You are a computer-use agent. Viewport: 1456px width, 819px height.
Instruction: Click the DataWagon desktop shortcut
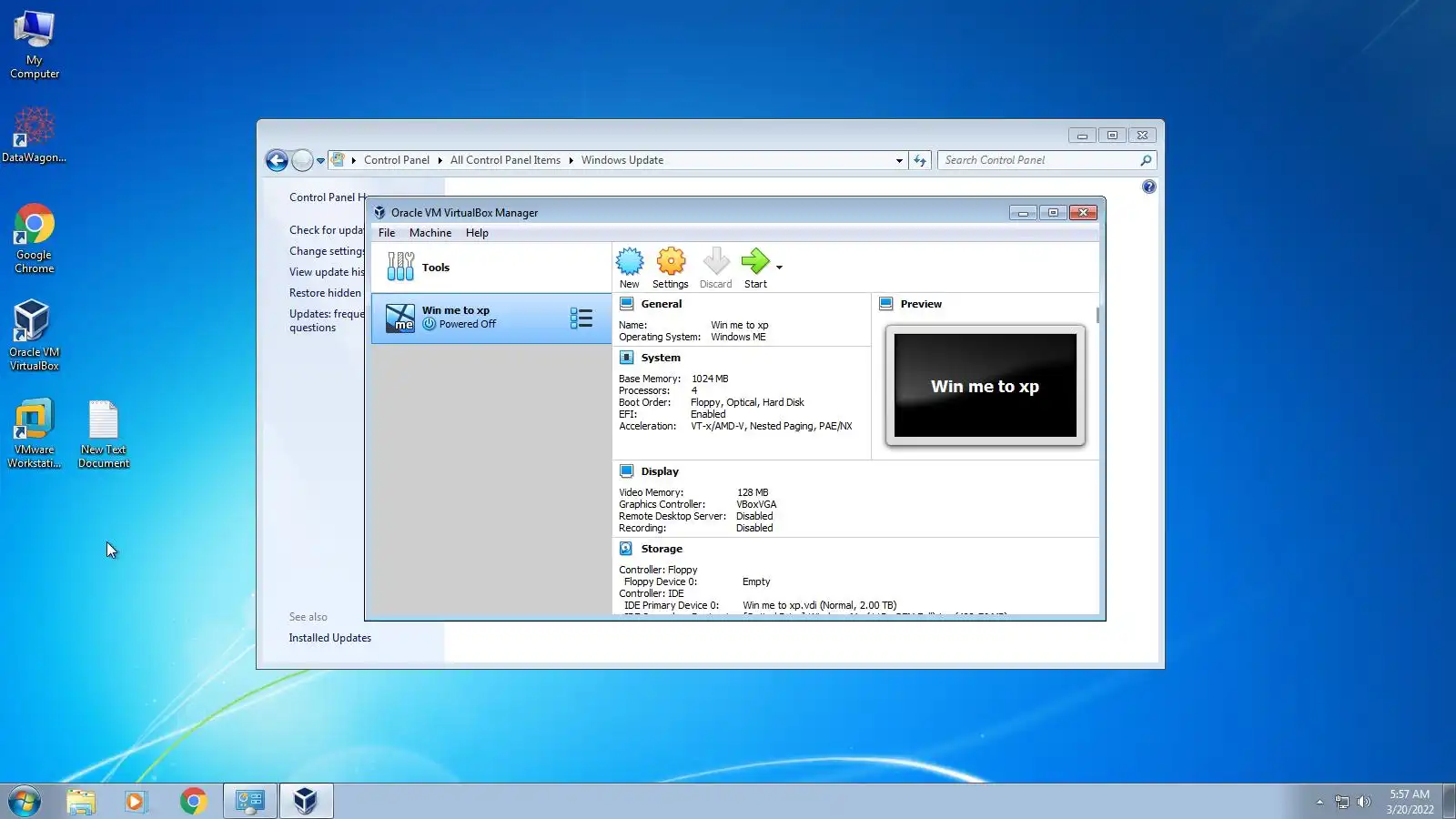point(35,135)
